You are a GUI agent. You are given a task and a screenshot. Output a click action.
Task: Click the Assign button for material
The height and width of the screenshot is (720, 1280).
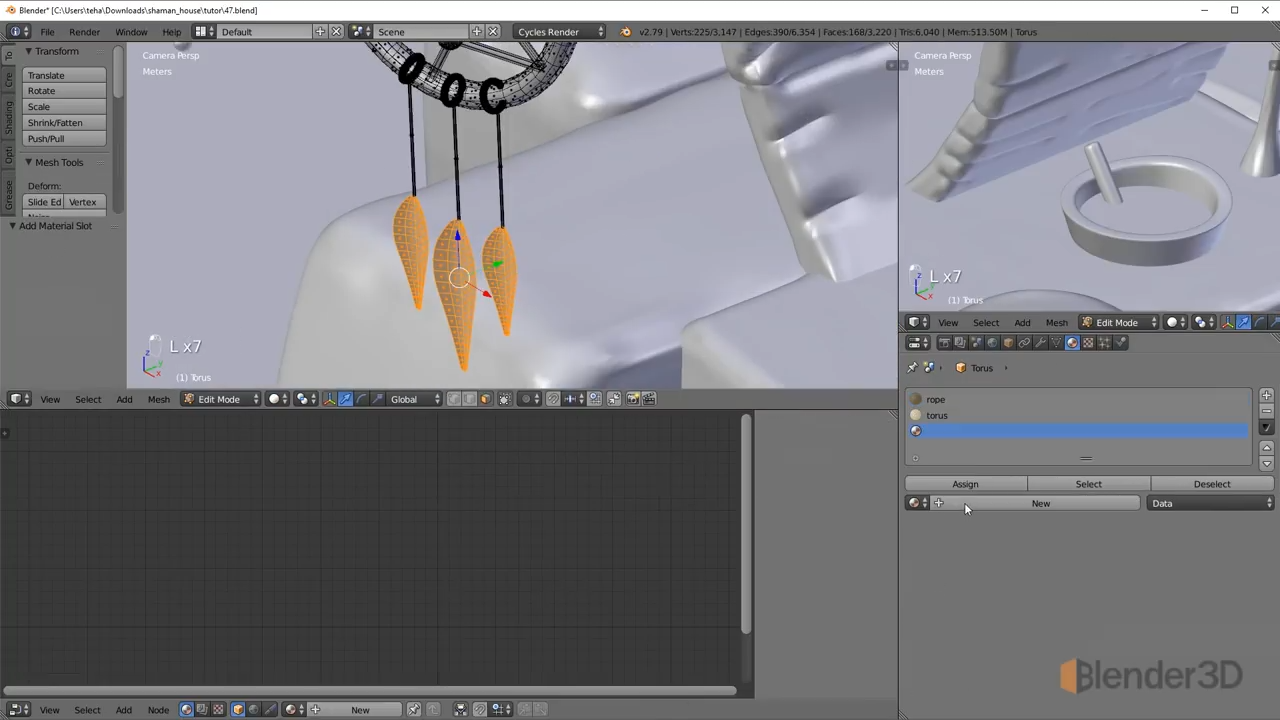(x=965, y=484)
